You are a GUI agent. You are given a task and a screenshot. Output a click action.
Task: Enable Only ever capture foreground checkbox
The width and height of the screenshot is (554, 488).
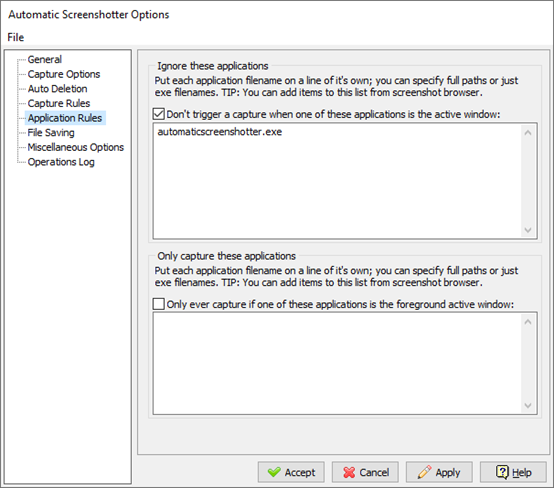pyautogui.click(x=159, y=304)
